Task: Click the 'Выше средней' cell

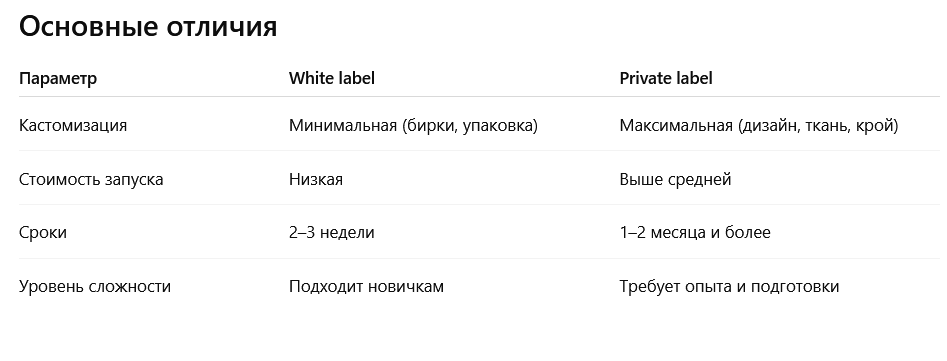Action: (x=675, y=180)
